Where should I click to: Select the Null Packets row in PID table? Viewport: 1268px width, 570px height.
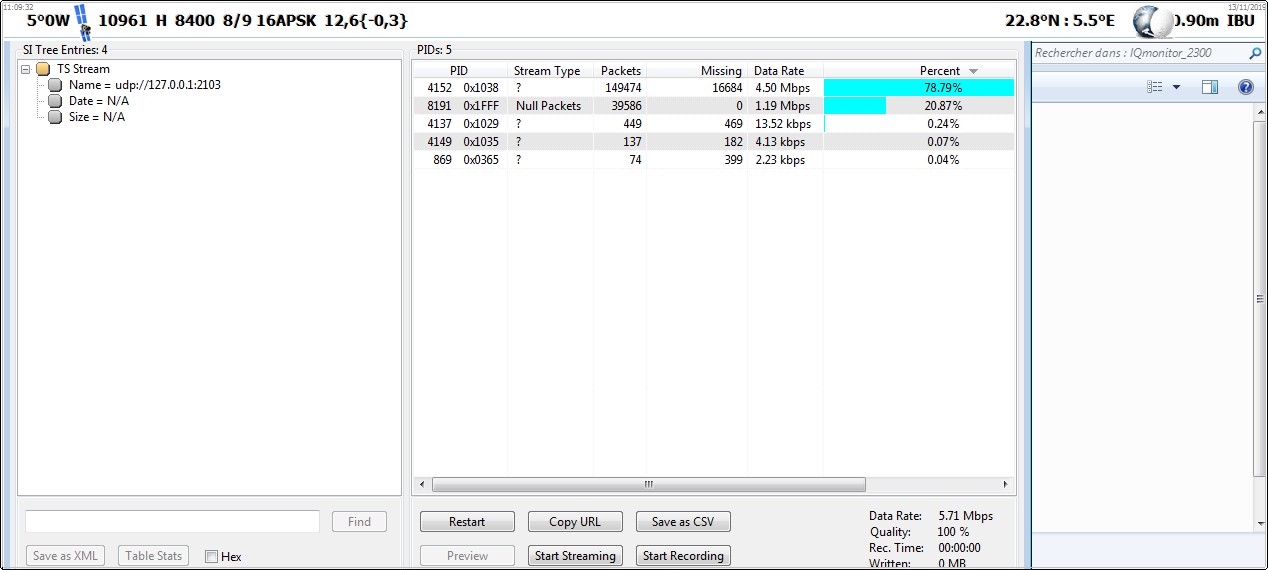[547, 106]
